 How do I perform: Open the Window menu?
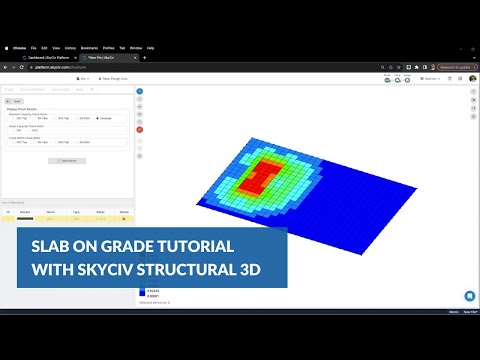136,48
